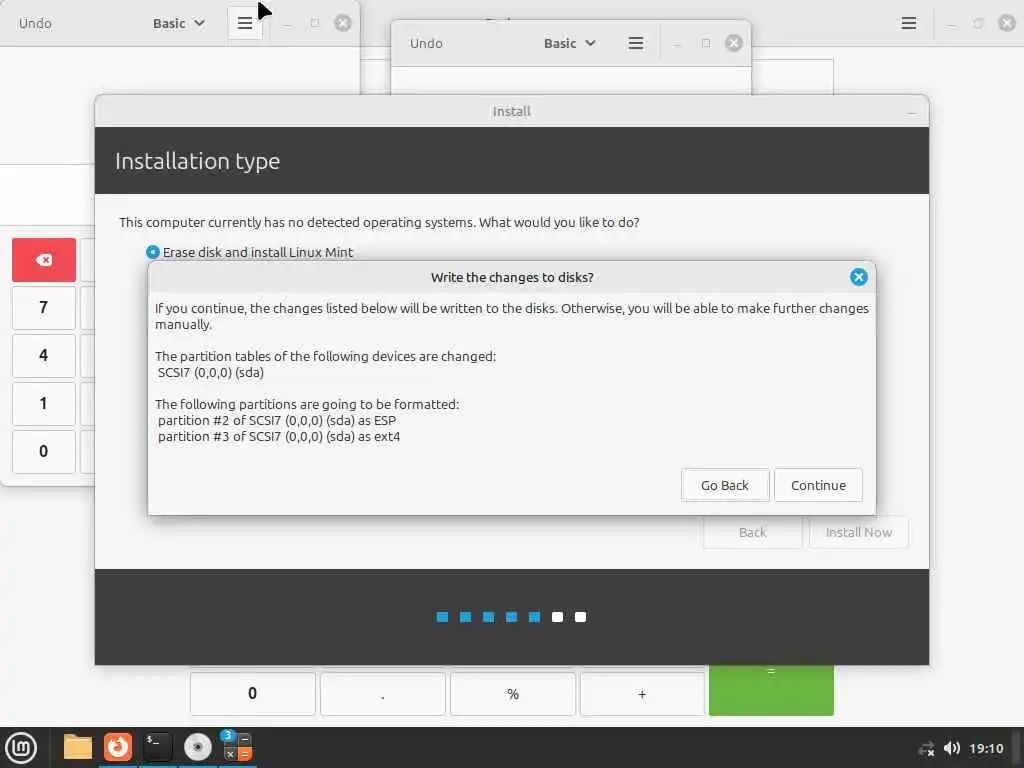This screenshot has width=1024, height=768.
Task: Close the leftmost calculator window
Action: point(343,24)
